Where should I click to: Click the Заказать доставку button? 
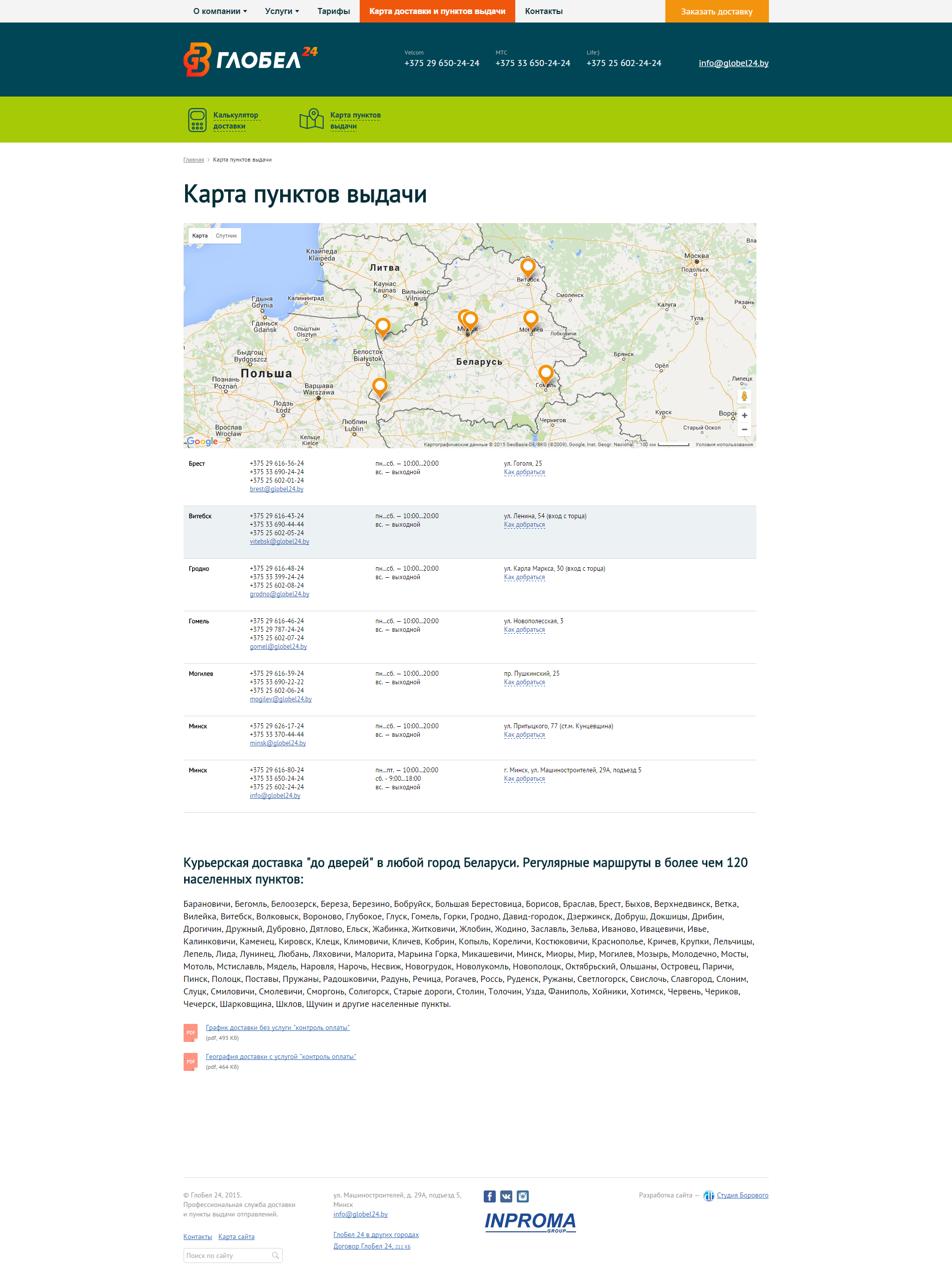point(716,12)
